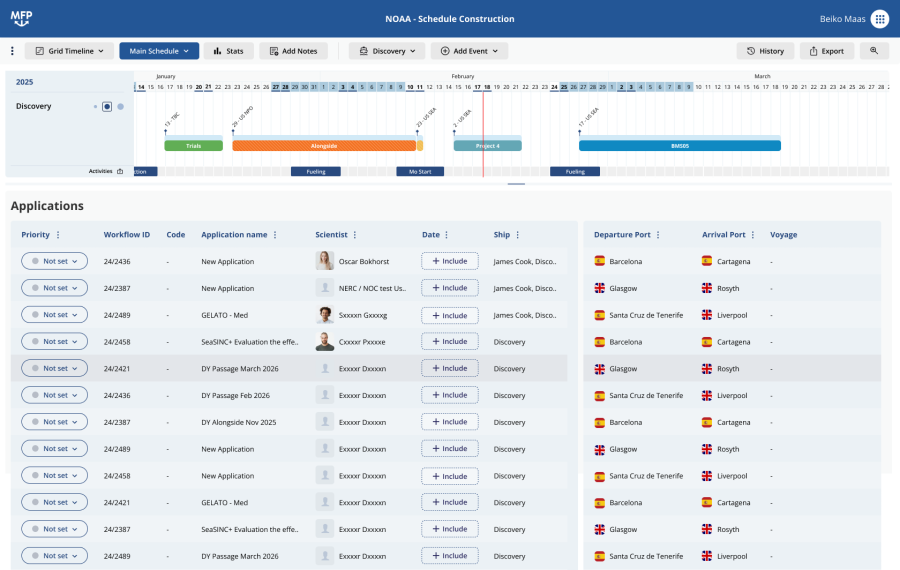Open the Arrival Port column options
This screenshot has height=570, width=900.
pyautogui.click(x=752, y=235)
